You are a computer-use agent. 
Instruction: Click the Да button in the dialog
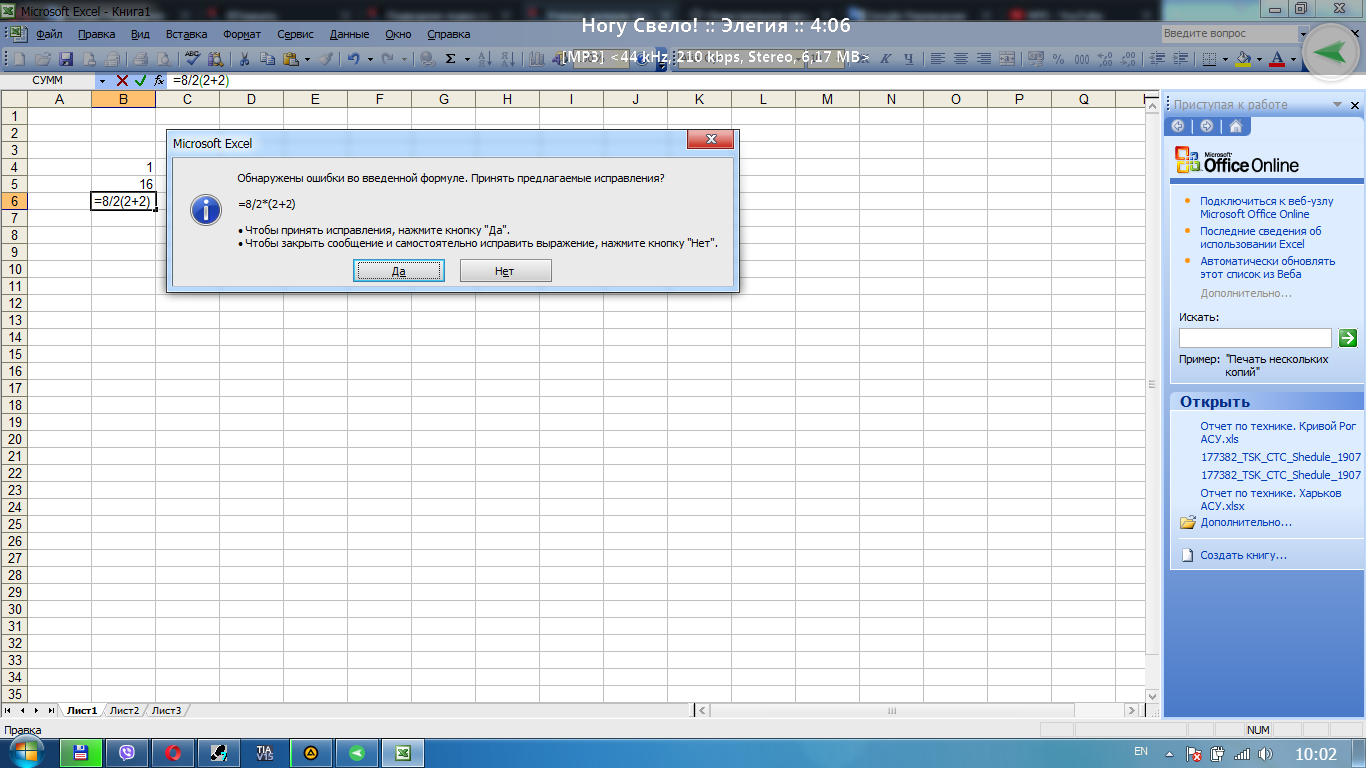[398, 271]
